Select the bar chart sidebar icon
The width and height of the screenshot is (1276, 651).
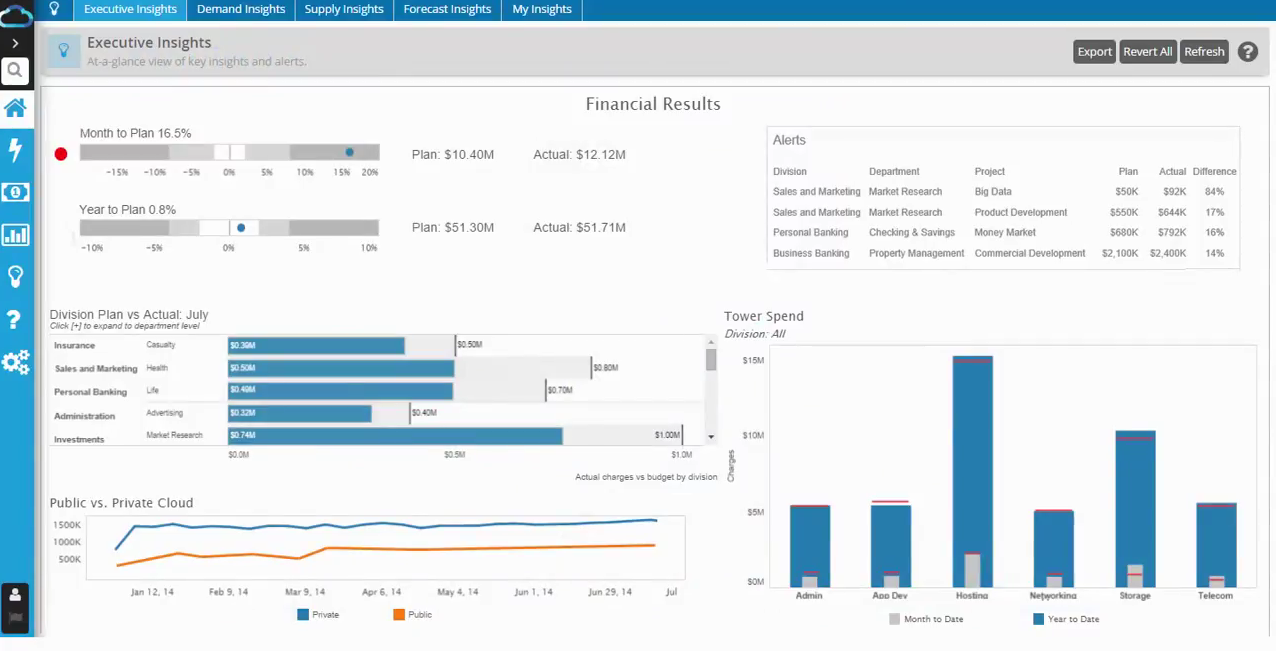click(x=15, y=235)
